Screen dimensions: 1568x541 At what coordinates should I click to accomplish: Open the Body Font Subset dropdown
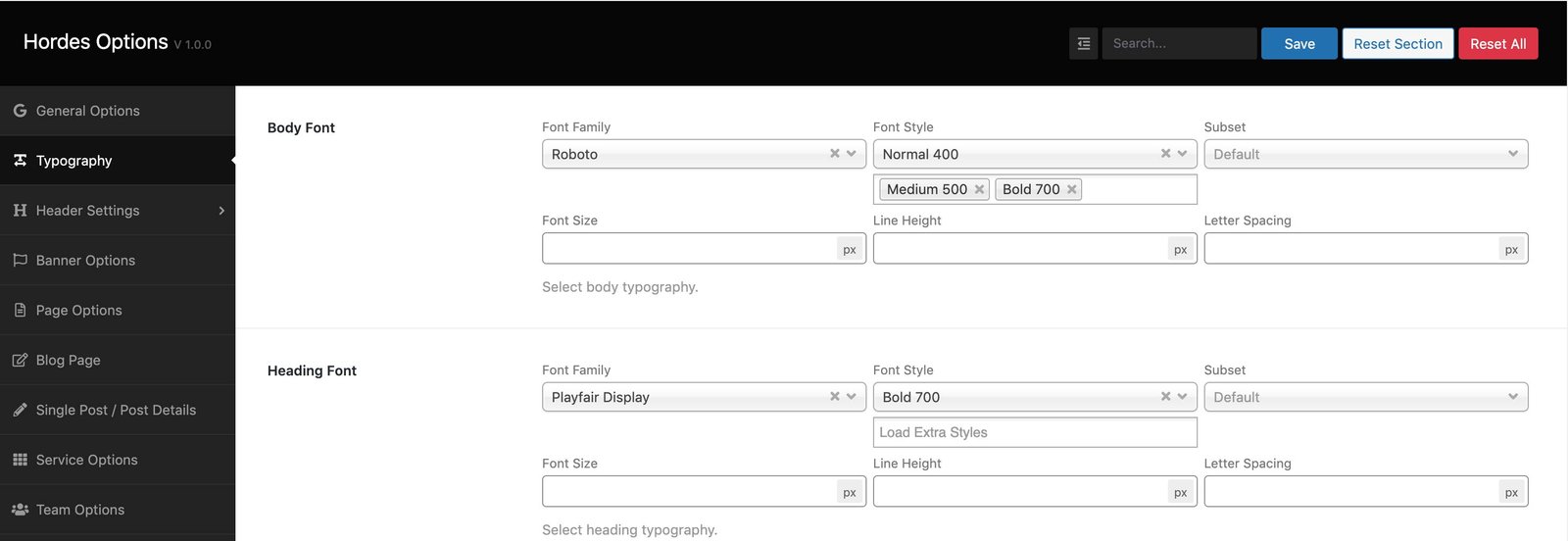[x=1366, y=154]
